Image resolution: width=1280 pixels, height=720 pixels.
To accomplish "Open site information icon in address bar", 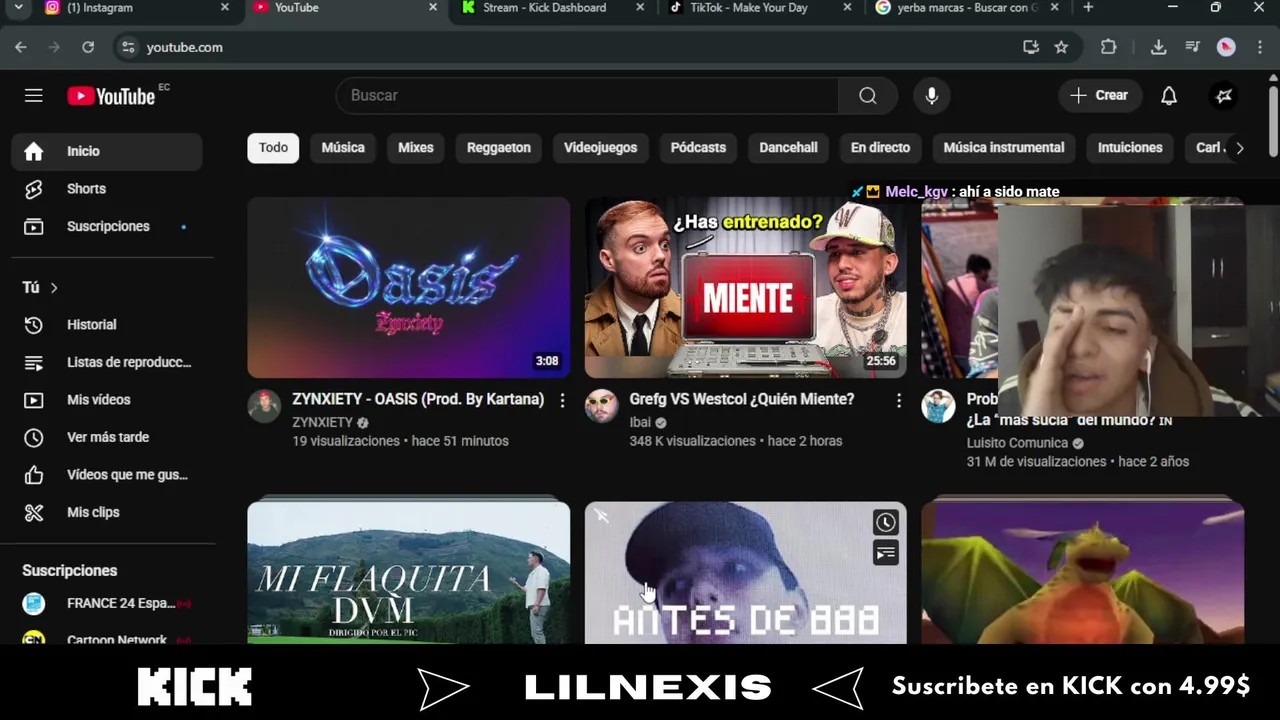I will (127, 47).
